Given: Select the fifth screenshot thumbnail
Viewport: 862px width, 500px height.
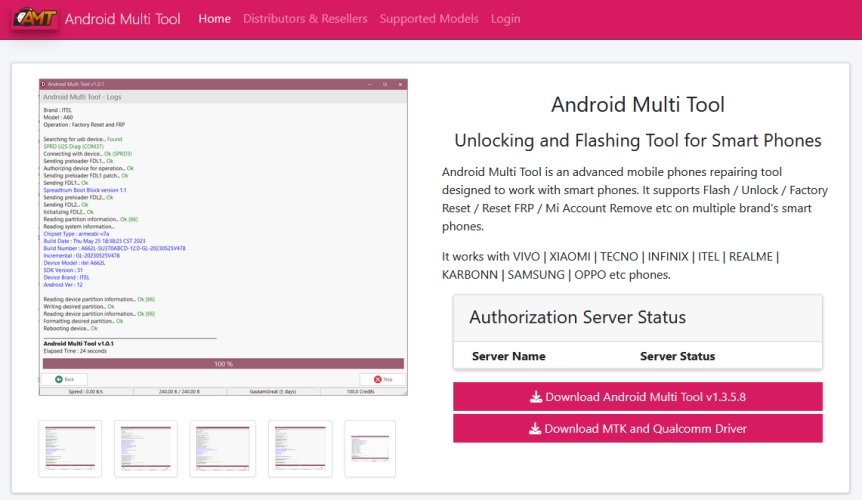Looking at the screenshot, I should point(370,449).
